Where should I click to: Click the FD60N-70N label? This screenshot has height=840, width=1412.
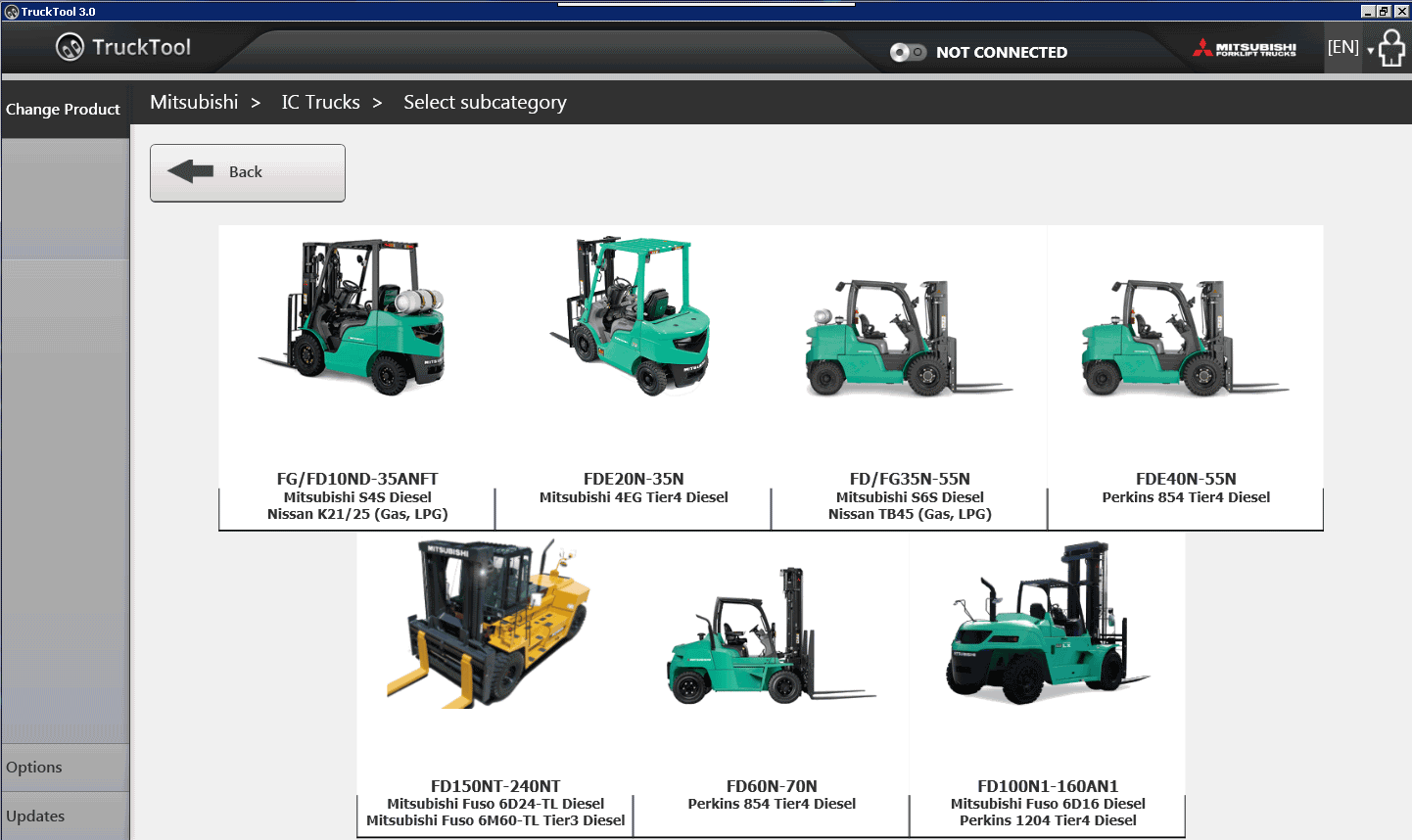click(772, 786)
